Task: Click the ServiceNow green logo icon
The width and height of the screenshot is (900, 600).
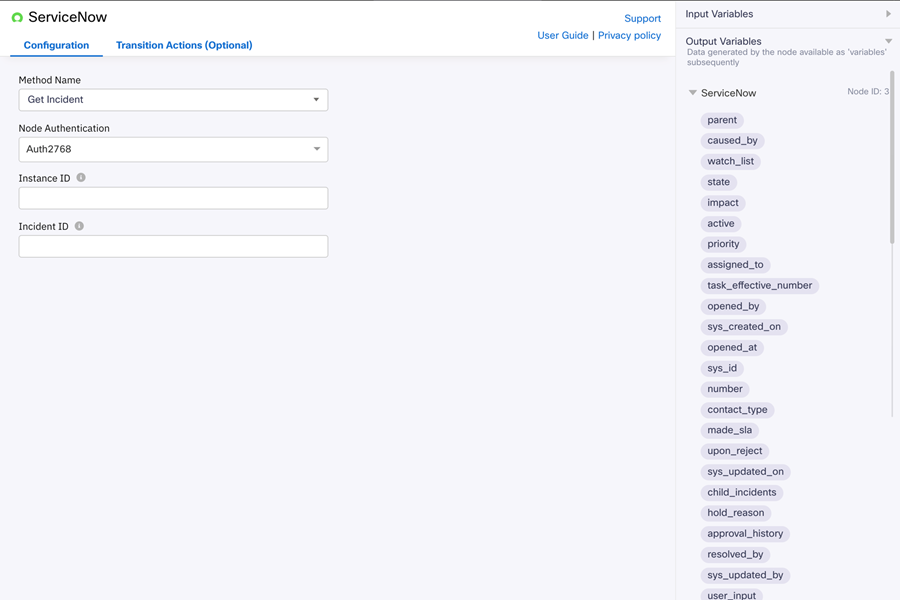Action: point(17,18)
